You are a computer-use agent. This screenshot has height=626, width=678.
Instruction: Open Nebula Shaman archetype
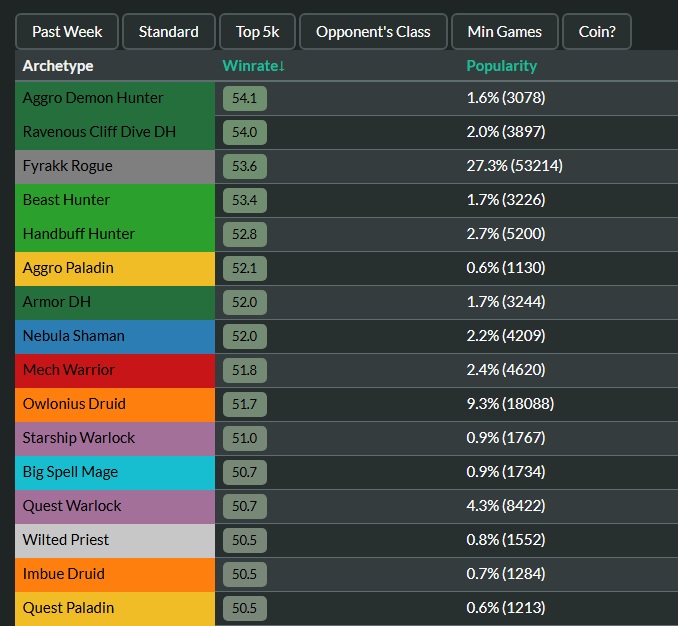[115, 336]
